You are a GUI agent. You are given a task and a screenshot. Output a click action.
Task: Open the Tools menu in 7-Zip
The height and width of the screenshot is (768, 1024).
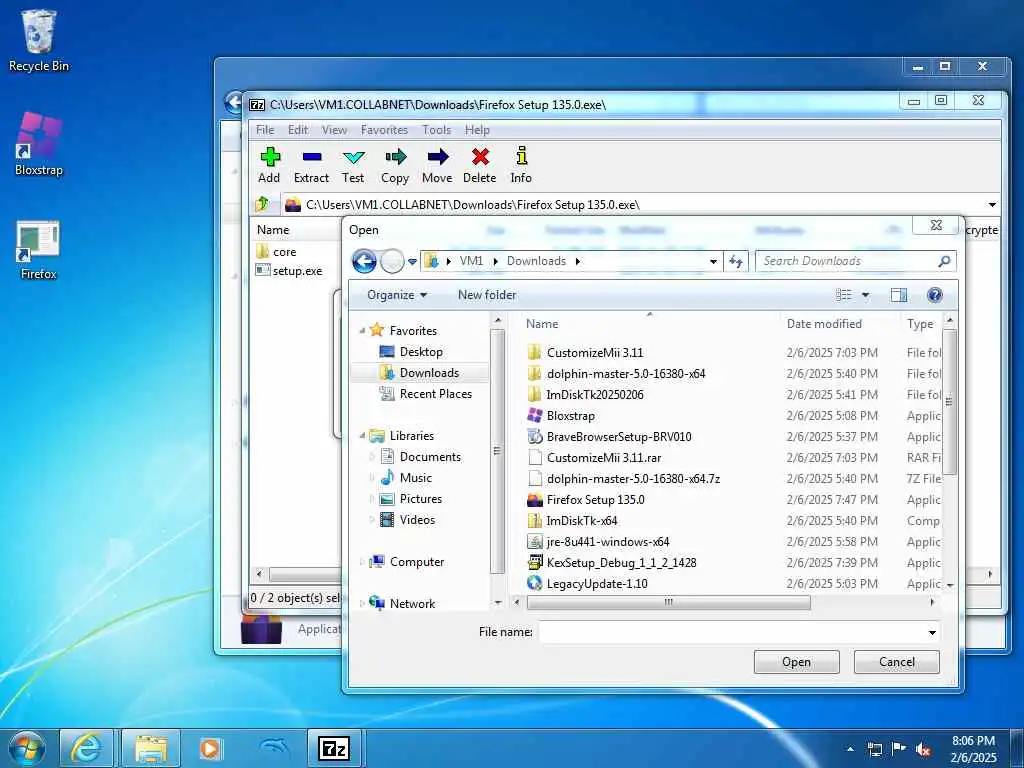pos(436,130)
